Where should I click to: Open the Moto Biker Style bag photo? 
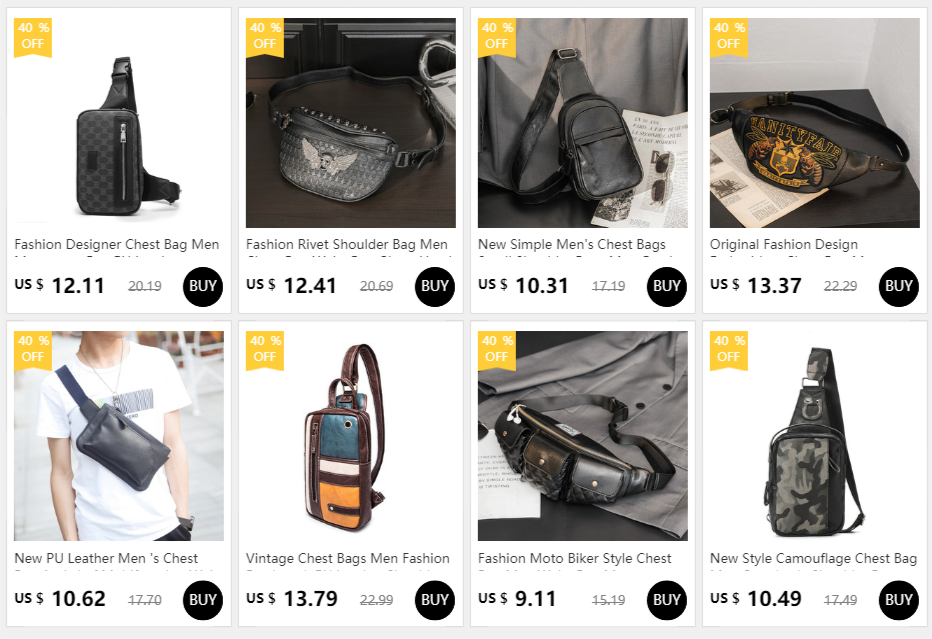click(582, 436)
